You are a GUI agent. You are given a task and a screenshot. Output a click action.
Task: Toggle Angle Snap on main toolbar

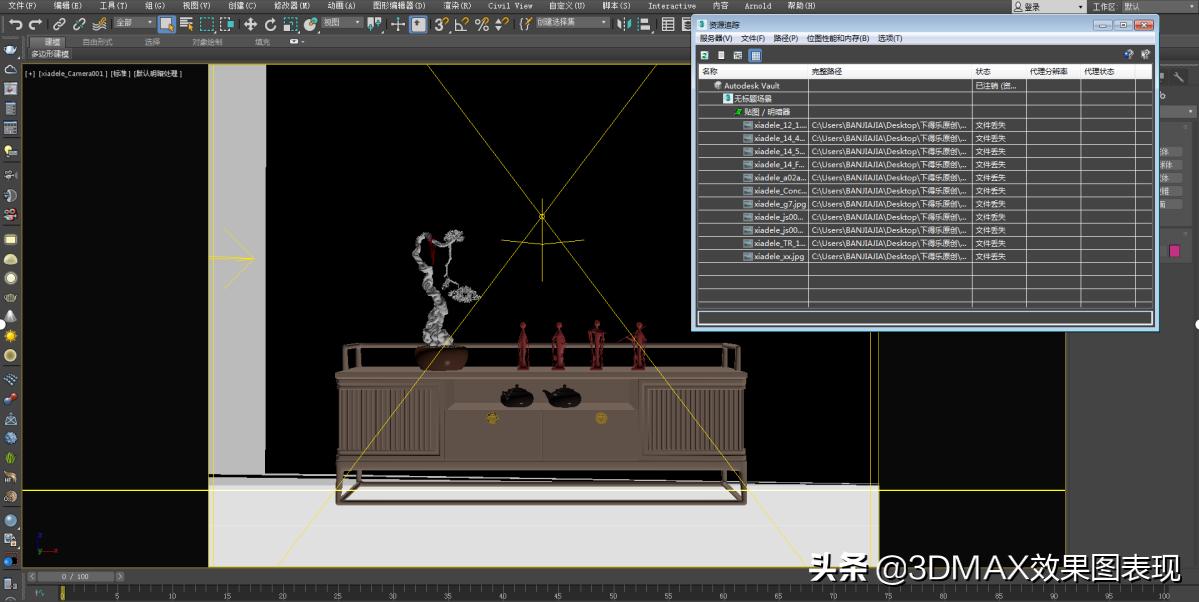click(x=460, y=24)
